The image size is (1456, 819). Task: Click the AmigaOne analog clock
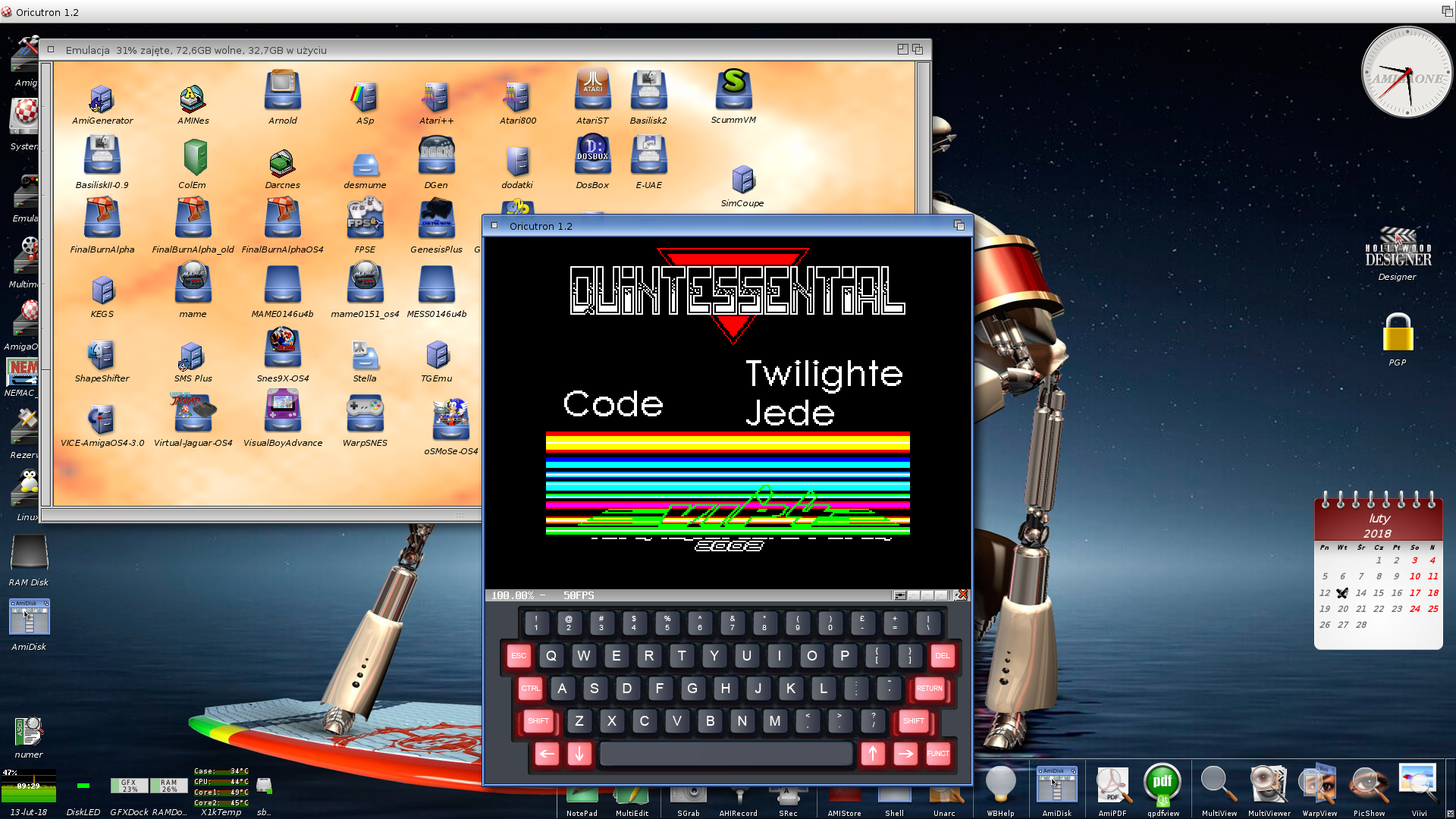pyautogui.click(x=1407, y=73)
